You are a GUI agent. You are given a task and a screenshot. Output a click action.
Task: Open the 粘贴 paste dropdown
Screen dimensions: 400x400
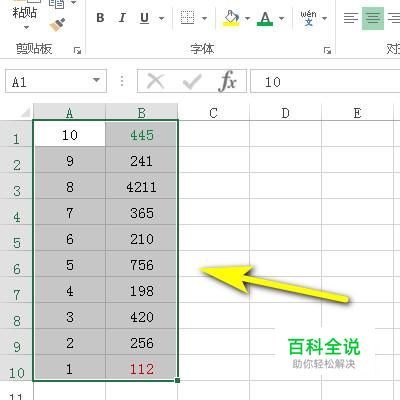(x=26, y=27)
